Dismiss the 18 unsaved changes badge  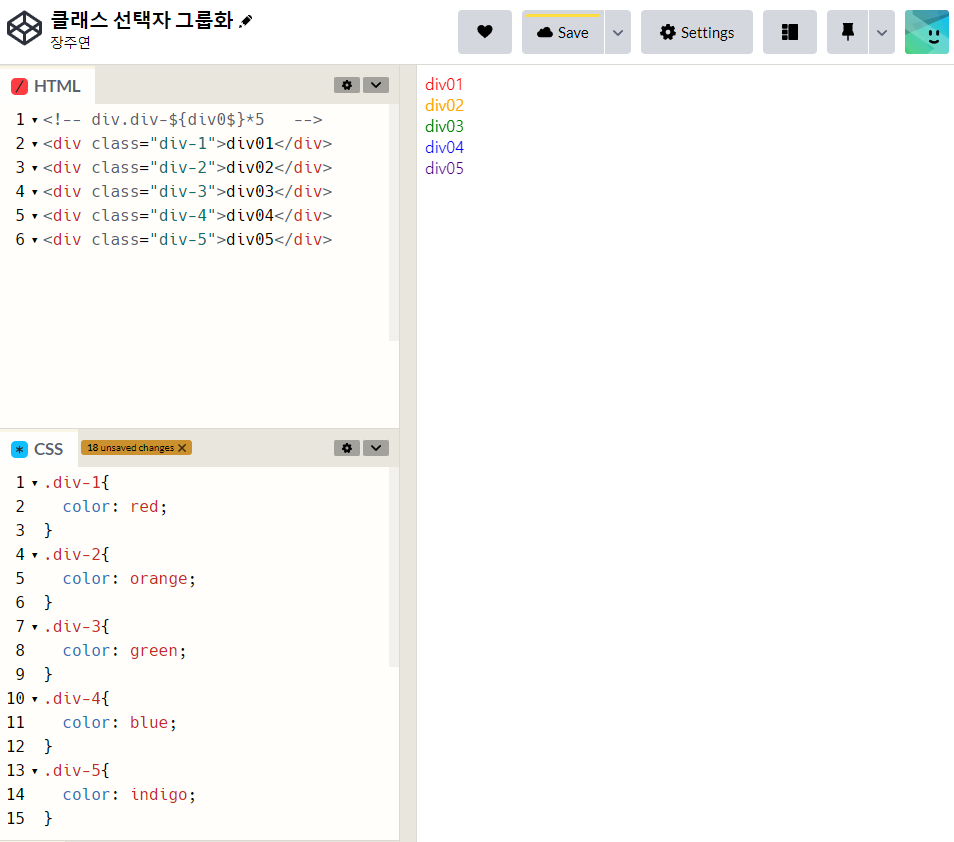coord(182,448)
